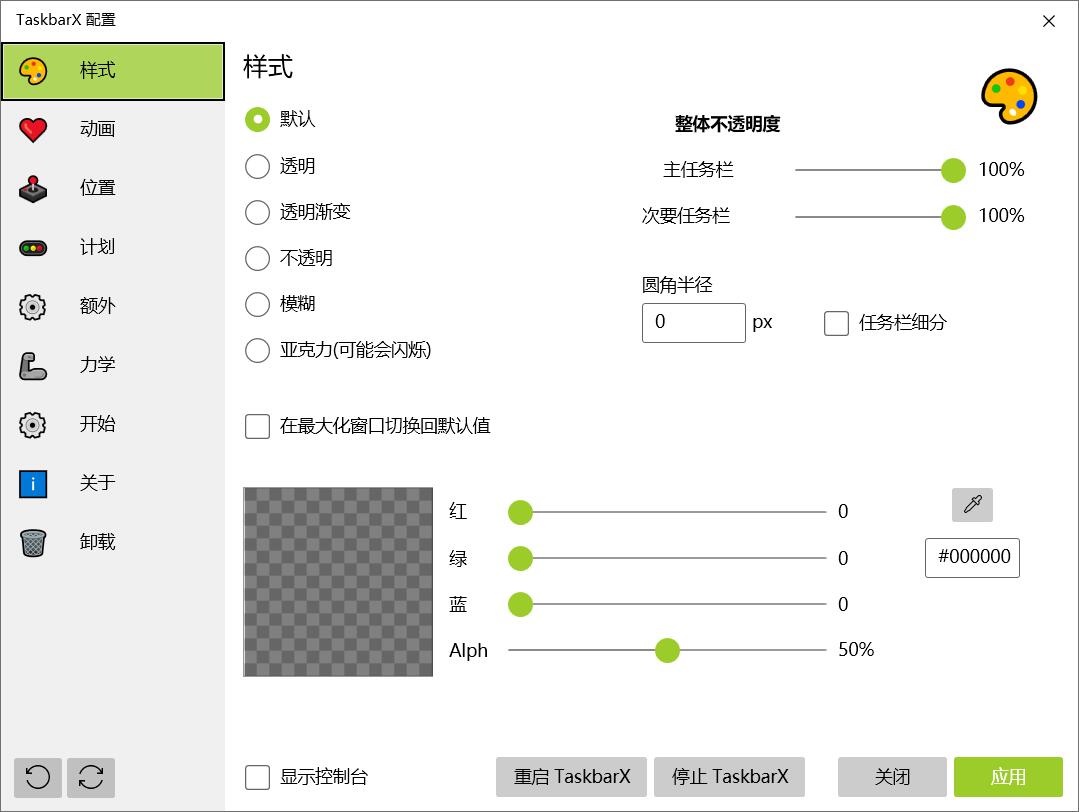Viewport: 1079px width, 812px height.
Task: Open the 关于 page
Action: [113, 484]
